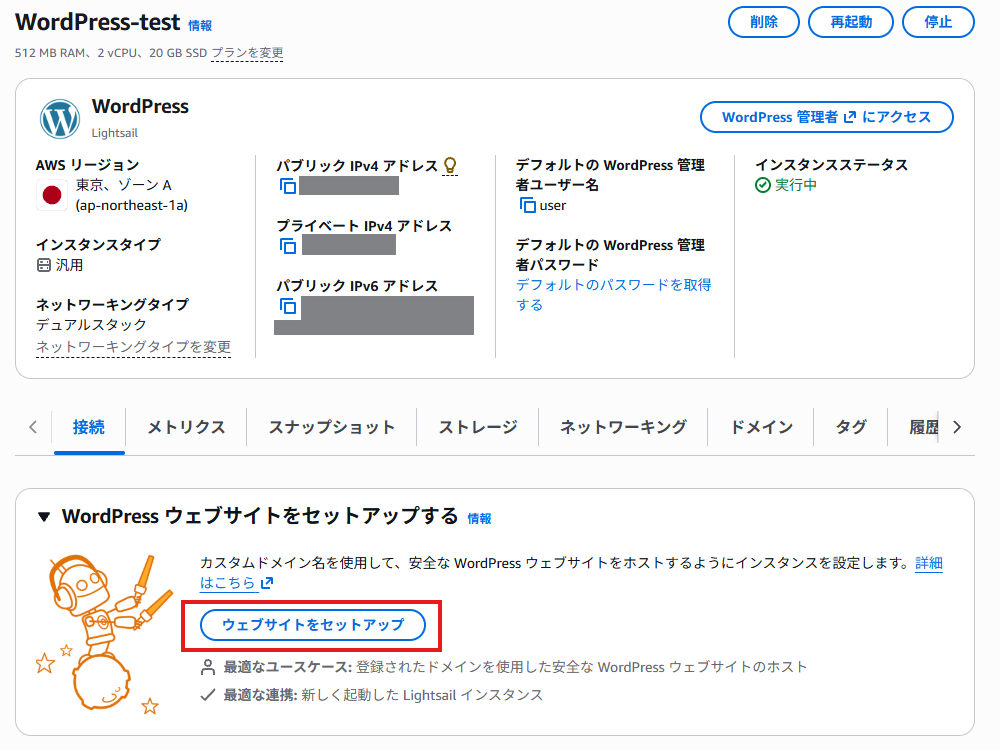Click the person icon beside 最適なユースケース

(x=208, y=668)
